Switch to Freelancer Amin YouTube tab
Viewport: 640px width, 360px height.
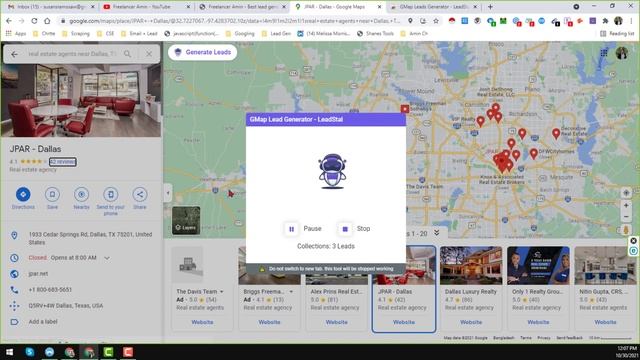coord(146,7)
